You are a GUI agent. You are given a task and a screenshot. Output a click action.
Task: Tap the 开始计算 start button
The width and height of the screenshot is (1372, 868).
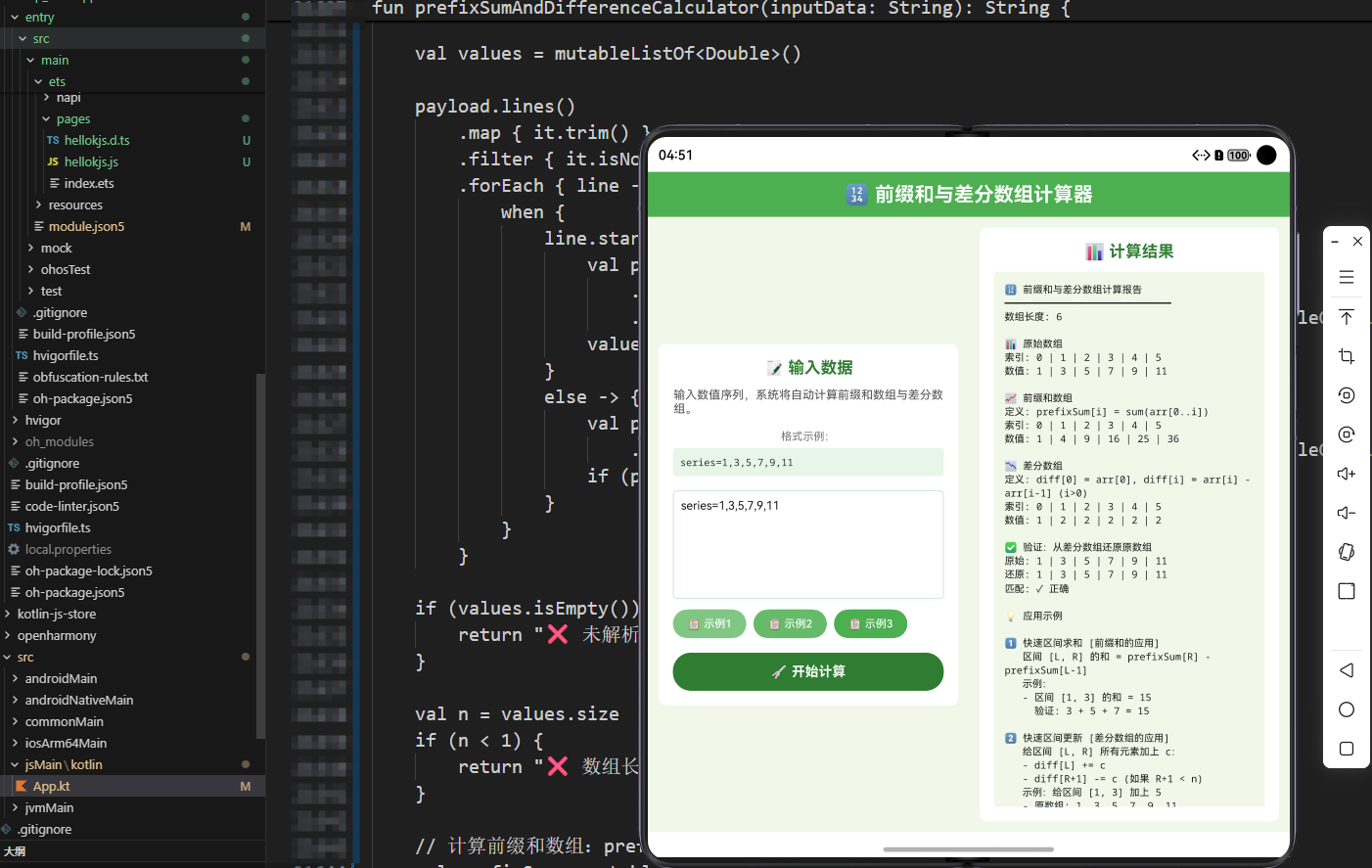click(808, 671)
